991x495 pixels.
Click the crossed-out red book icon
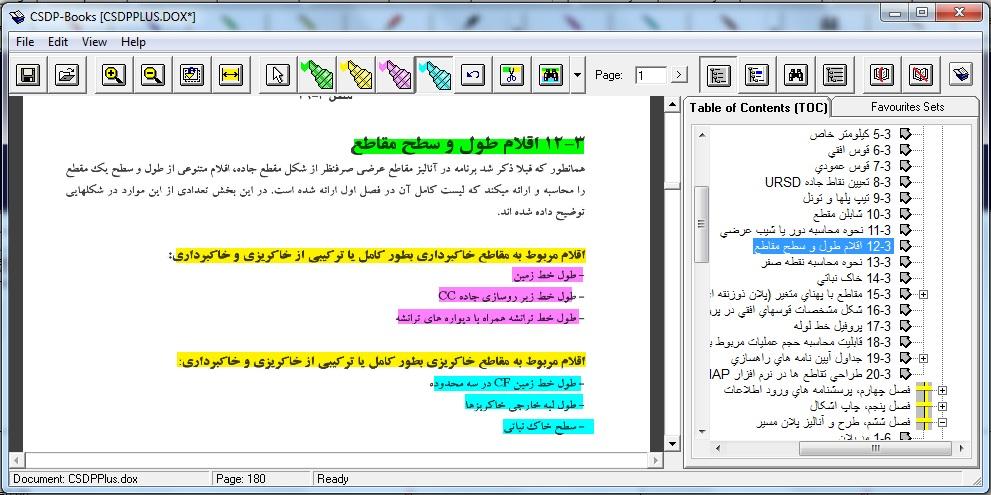(921, 75)
